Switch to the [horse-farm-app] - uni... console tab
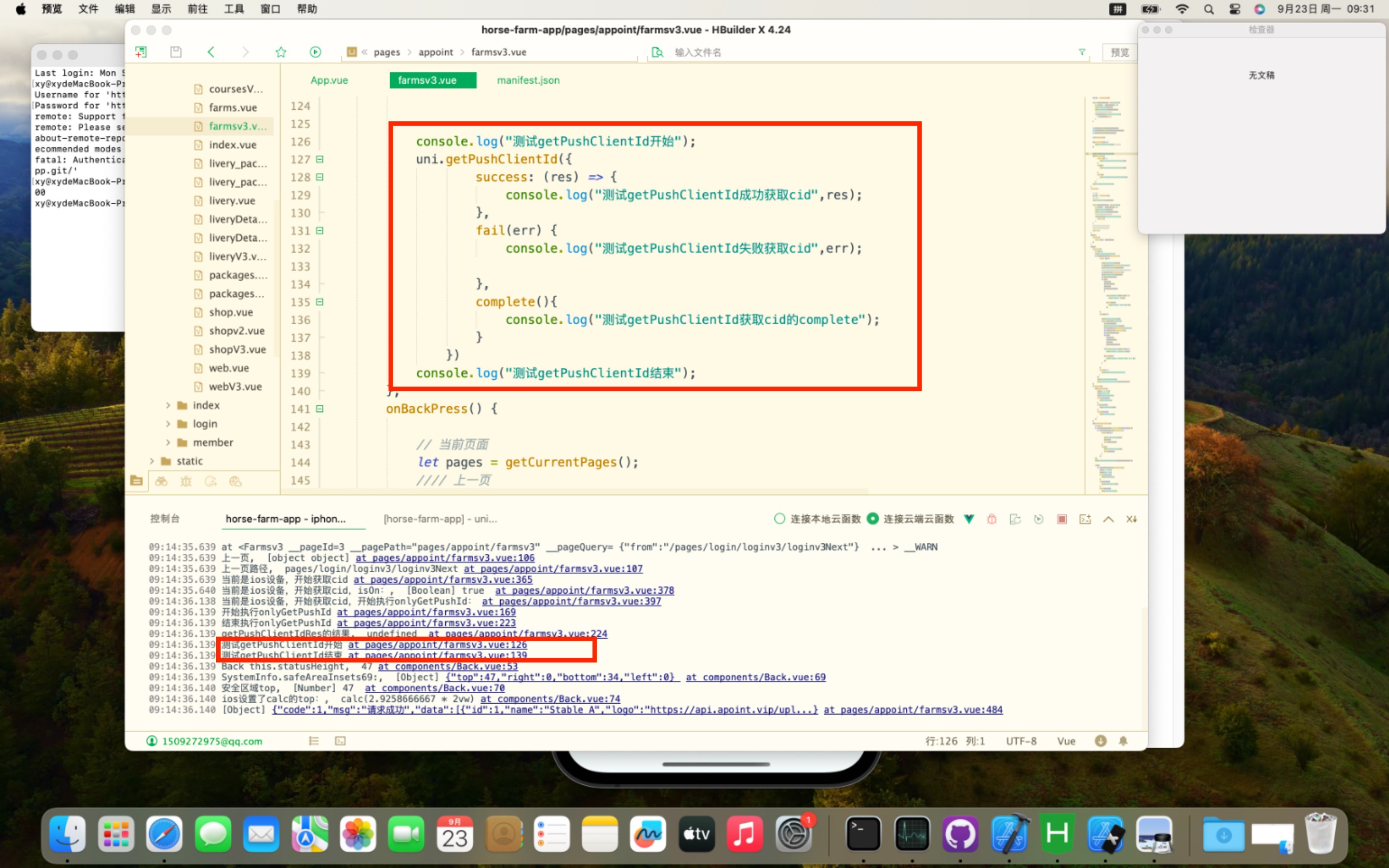 point(440,519)
